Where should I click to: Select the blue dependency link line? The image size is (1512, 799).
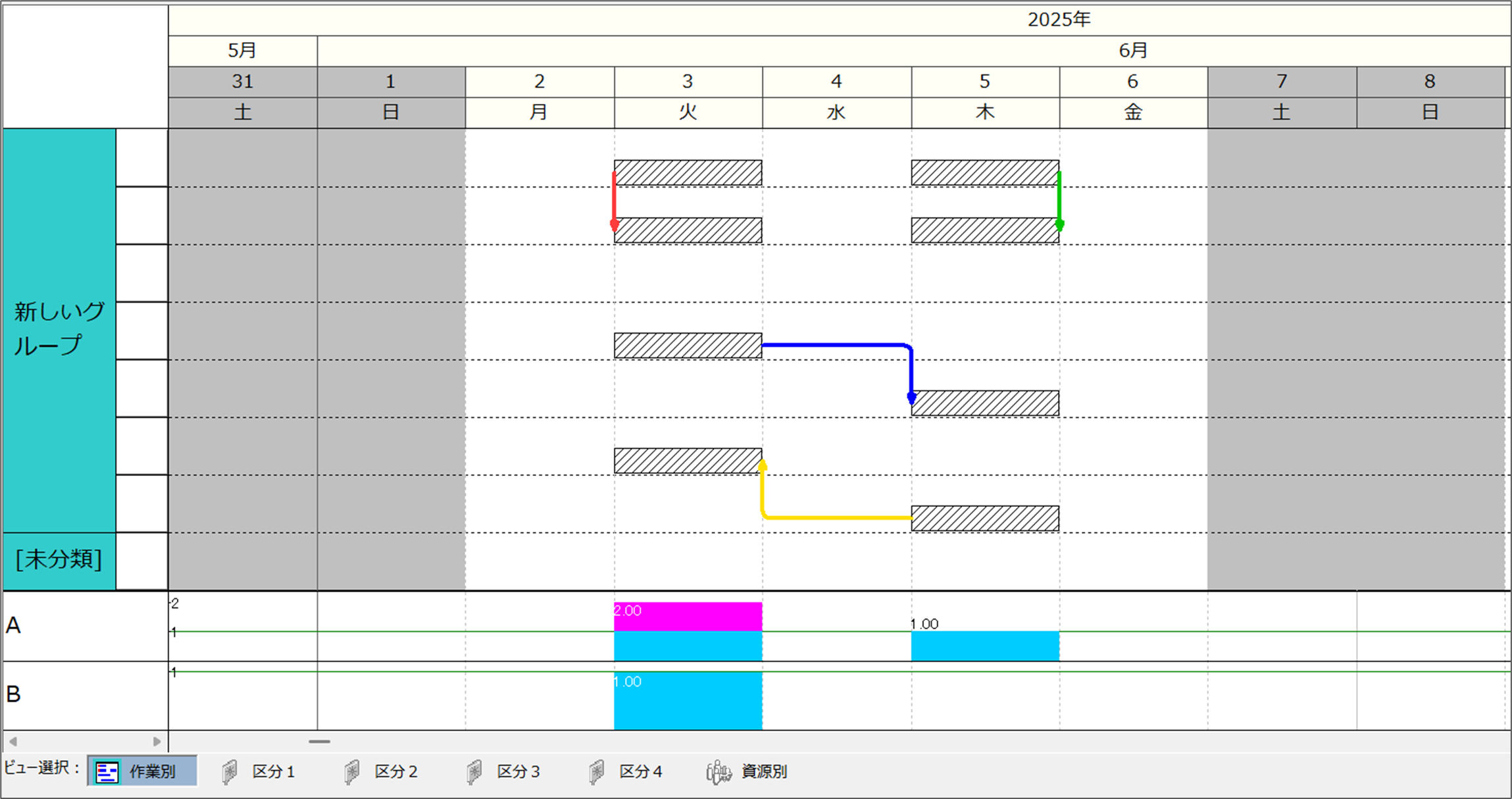coord(836,345)
